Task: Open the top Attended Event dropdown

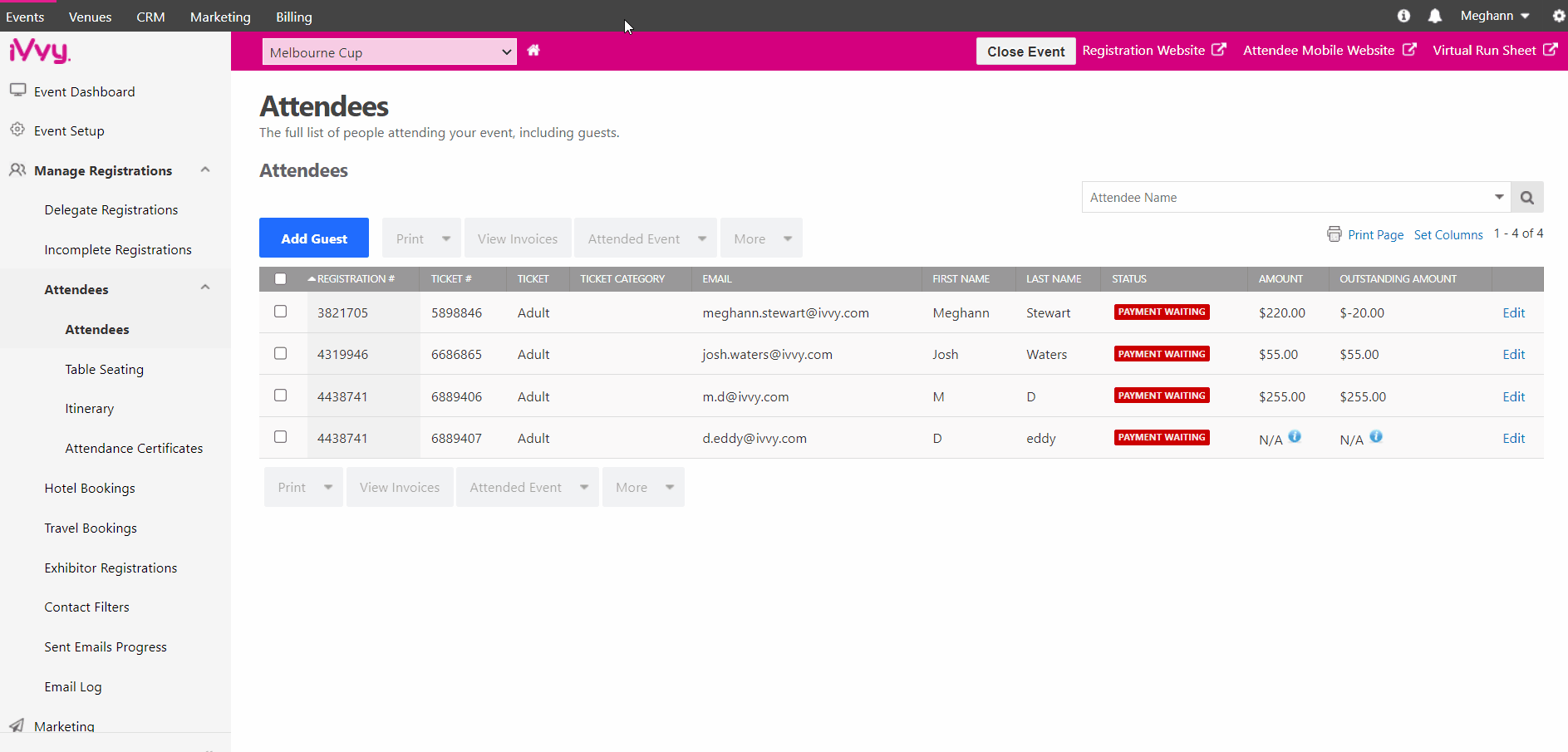Action: point(646,238)
